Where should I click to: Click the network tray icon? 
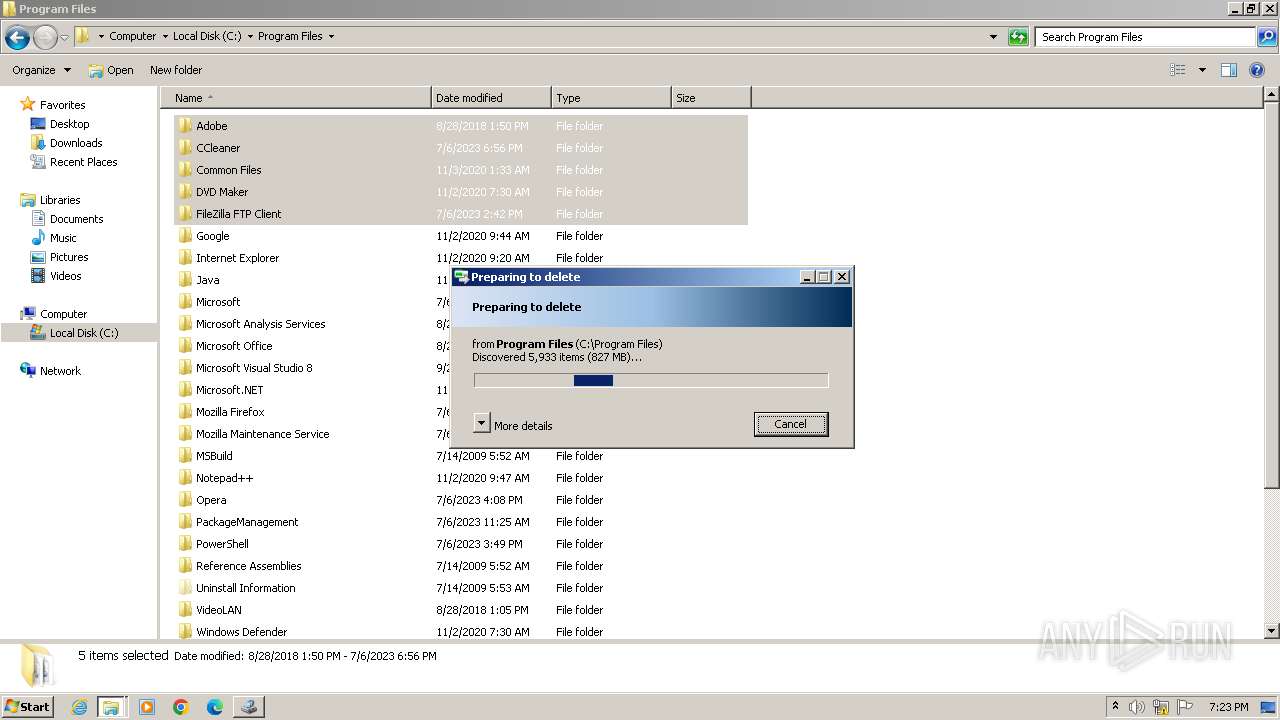[x=1161, y=707]
